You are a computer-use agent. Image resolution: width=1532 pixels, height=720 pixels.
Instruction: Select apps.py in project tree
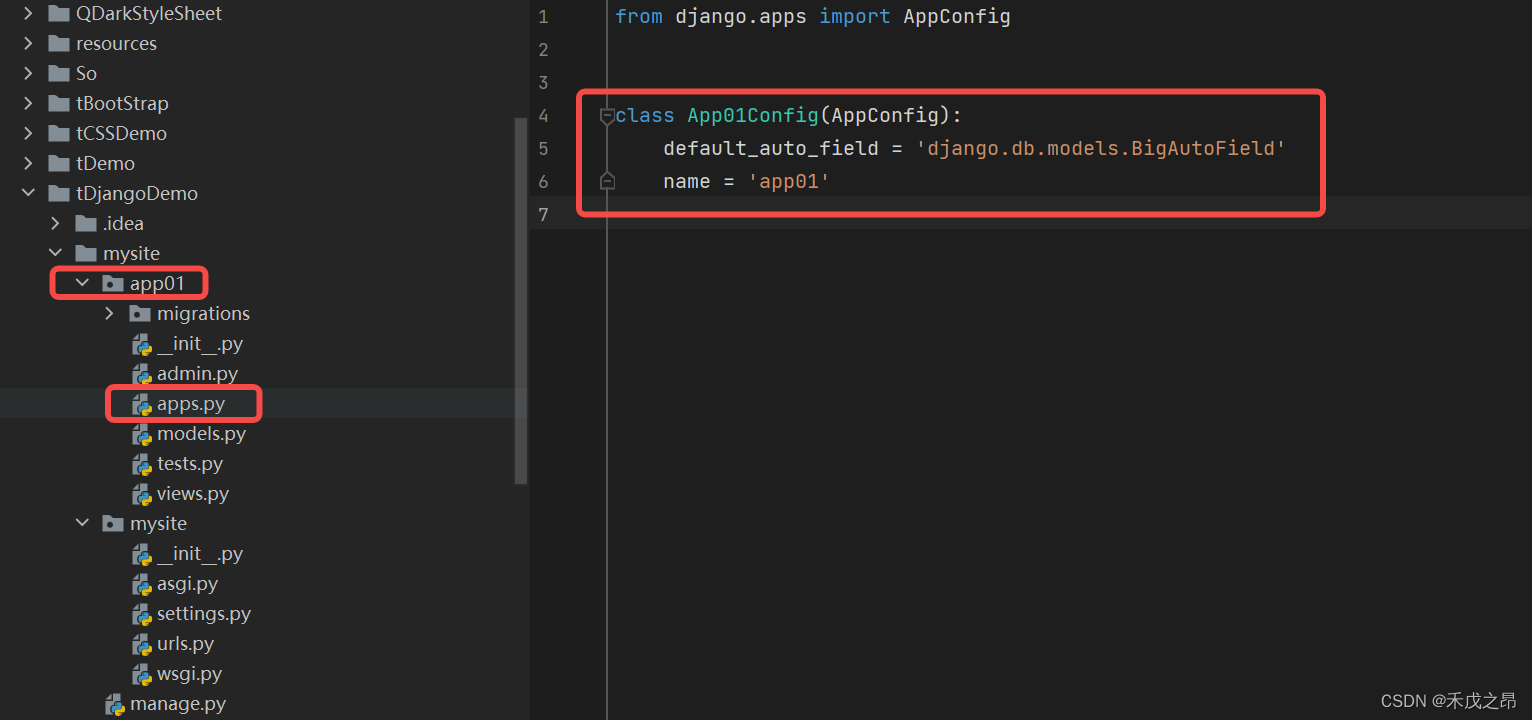(191, 404)
